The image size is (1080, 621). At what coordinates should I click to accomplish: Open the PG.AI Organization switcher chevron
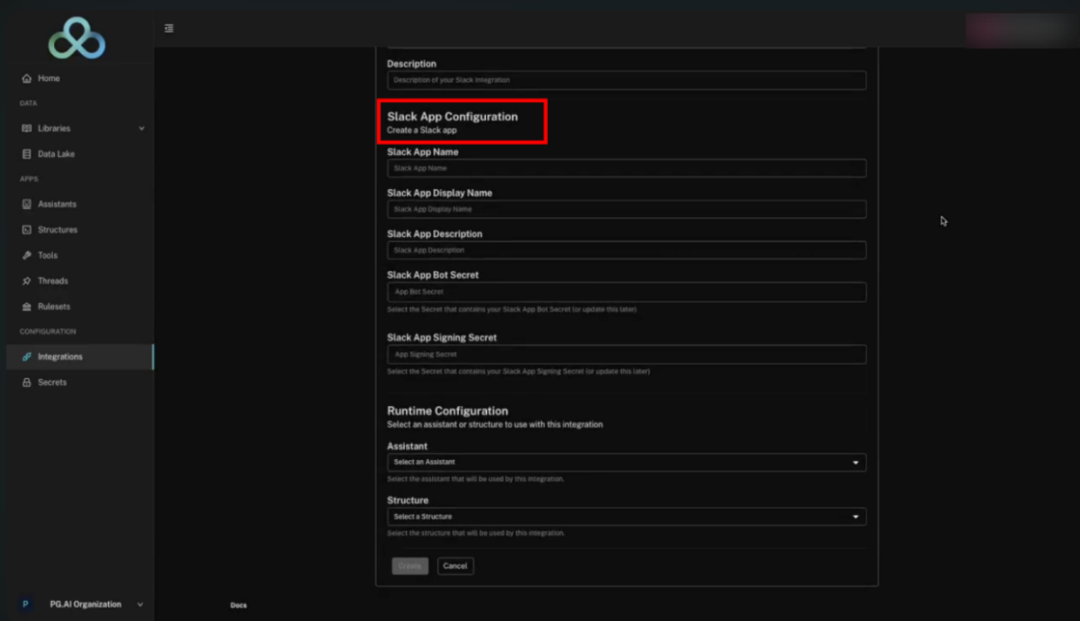coord(140,604)
